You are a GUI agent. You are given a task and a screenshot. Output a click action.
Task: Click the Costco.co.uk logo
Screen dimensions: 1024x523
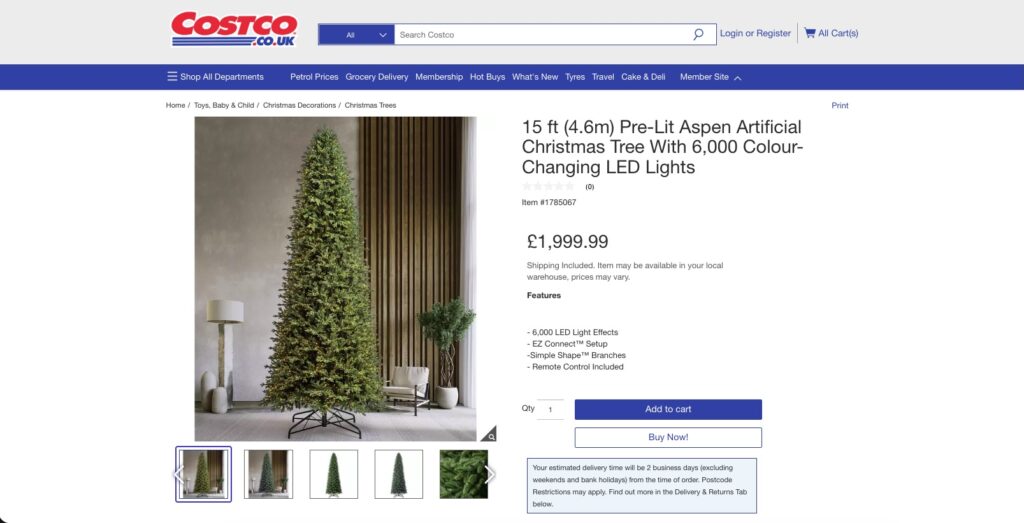(x=234, y=29)
